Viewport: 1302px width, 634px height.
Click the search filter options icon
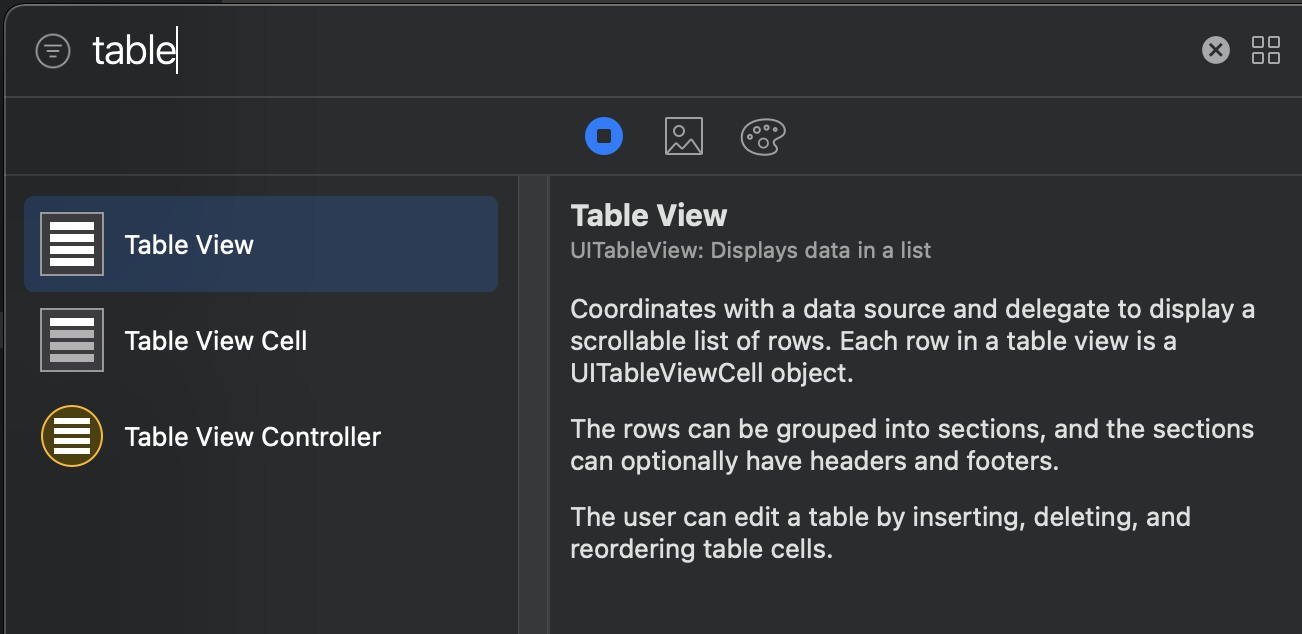point(53,51)
